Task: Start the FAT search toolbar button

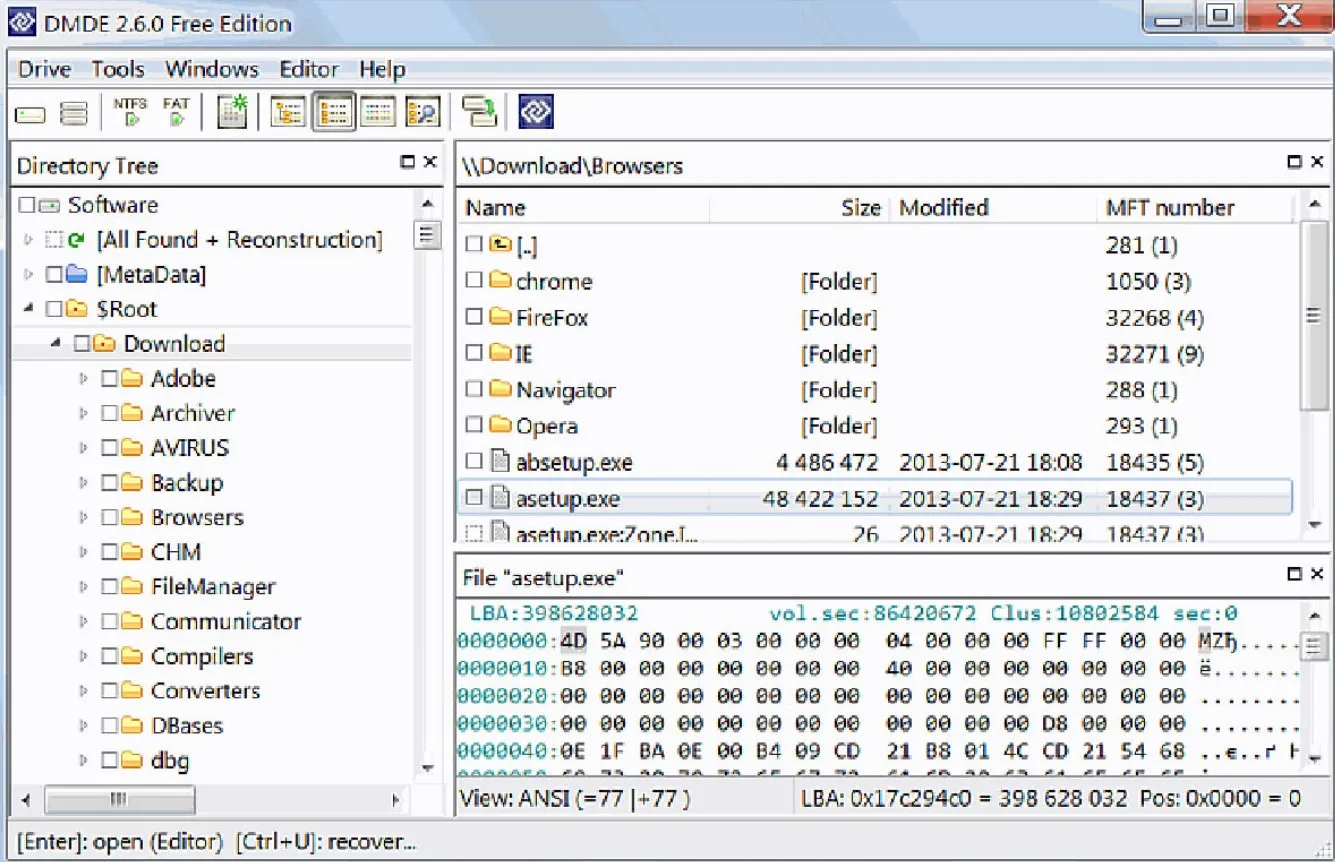Action: [x=176, y=112]
